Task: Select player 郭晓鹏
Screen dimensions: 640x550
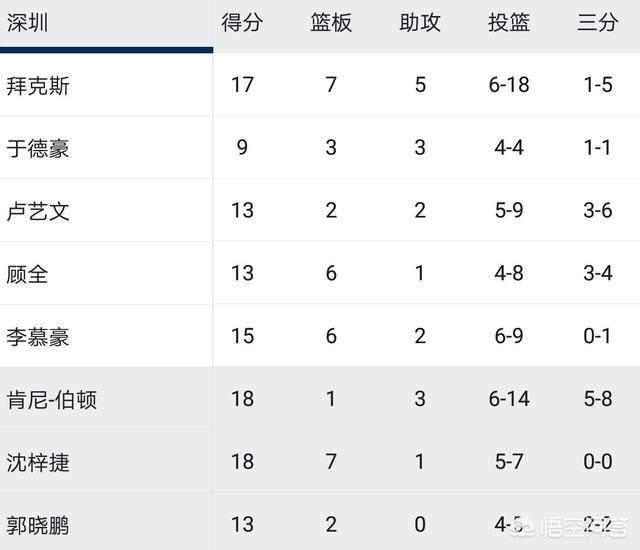Action: click(x=38, y=526)
